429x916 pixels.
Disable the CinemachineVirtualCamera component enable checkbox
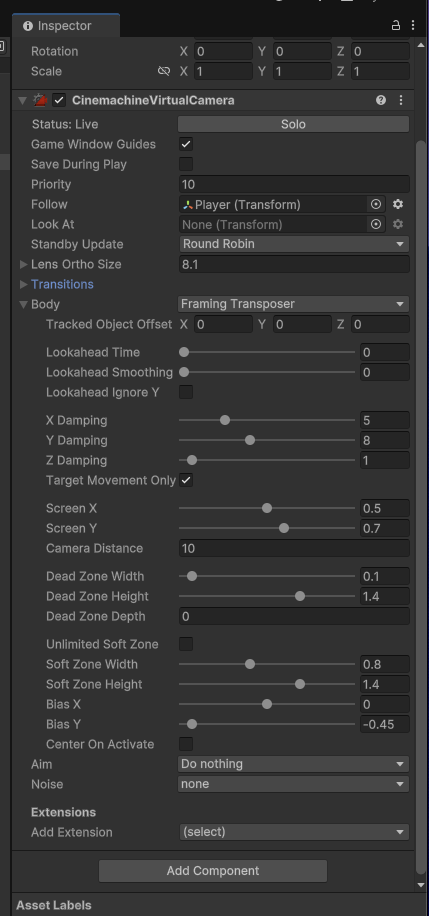point(59,100)
